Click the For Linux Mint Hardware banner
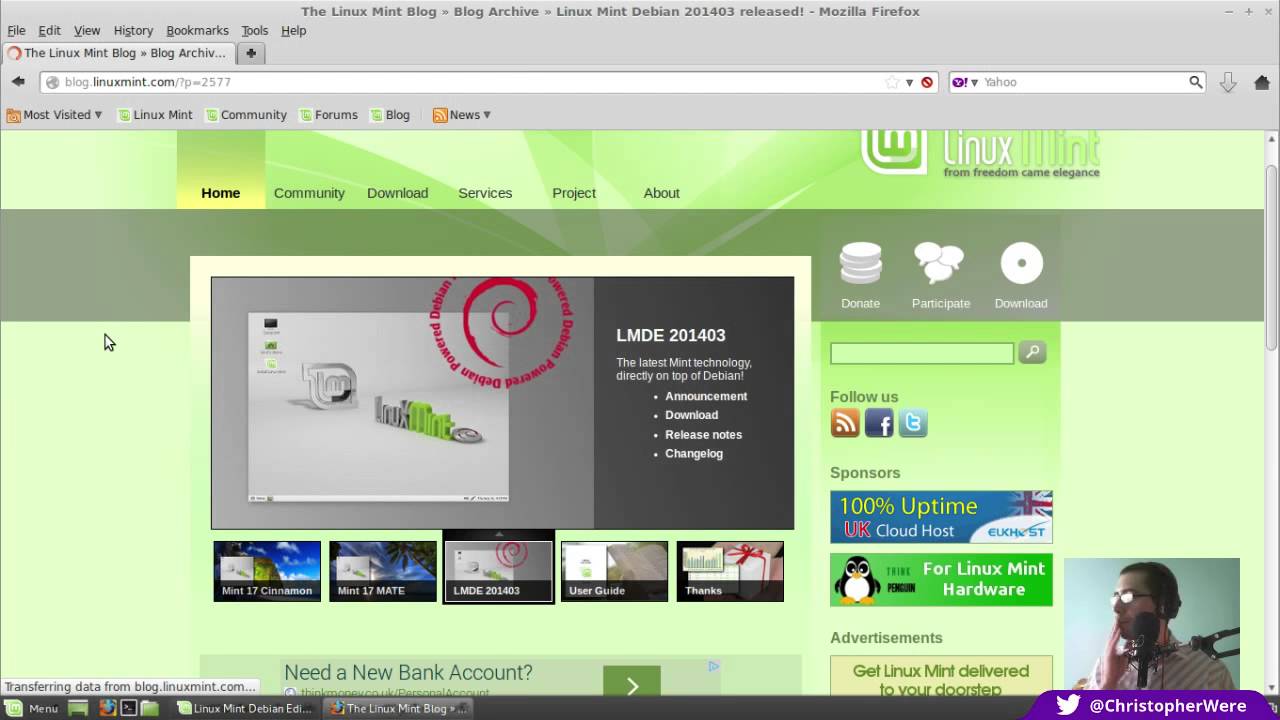The width and height of the screenshot is (1280, 720). [x=941, y=580]
